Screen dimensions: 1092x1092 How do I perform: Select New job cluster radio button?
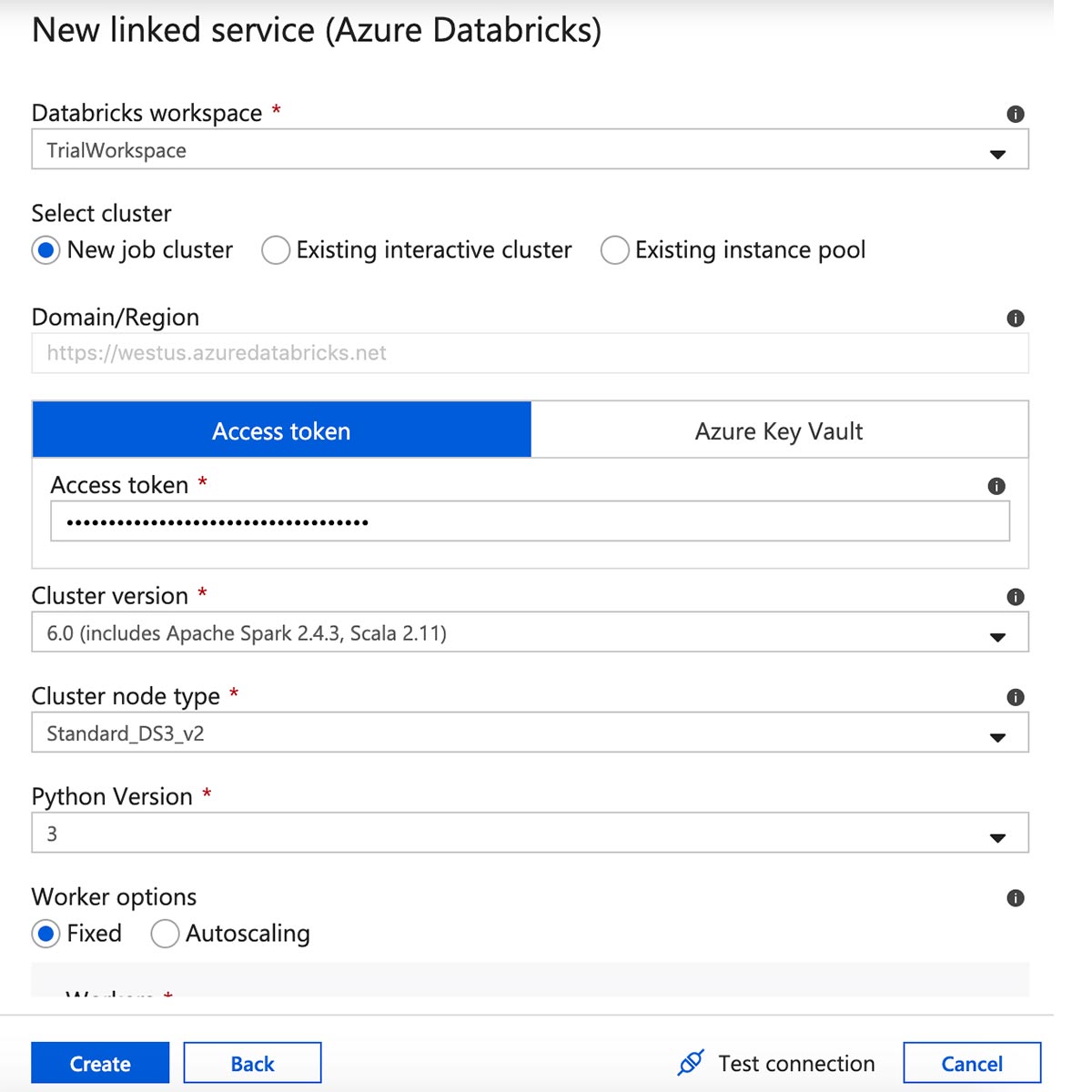(x=46, y=250)
